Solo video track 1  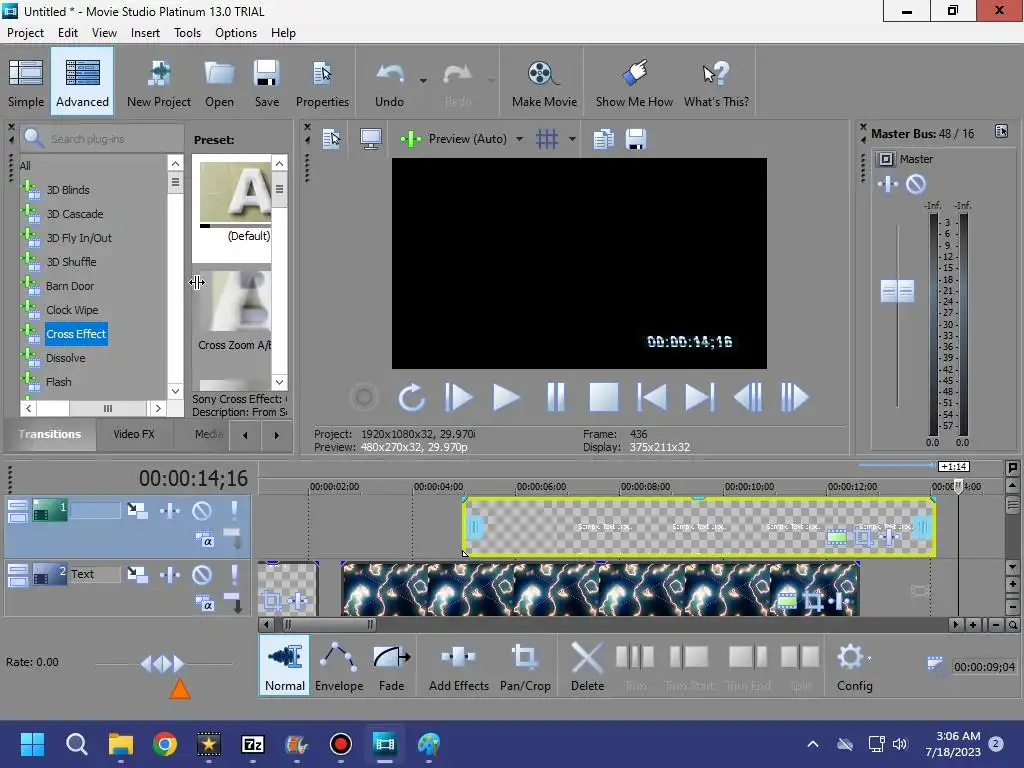pyautogui.click(x=234, y=510)
